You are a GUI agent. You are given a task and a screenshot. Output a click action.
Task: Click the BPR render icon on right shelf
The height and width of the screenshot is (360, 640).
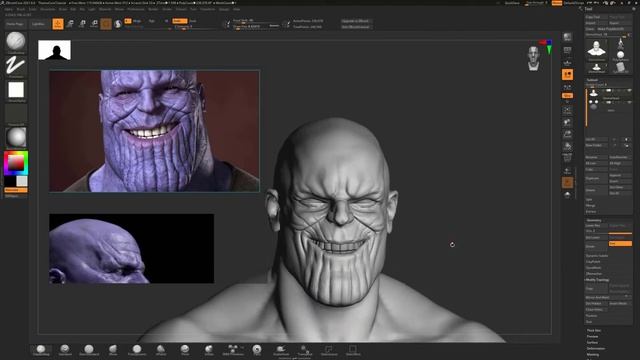tap(567, 38)
